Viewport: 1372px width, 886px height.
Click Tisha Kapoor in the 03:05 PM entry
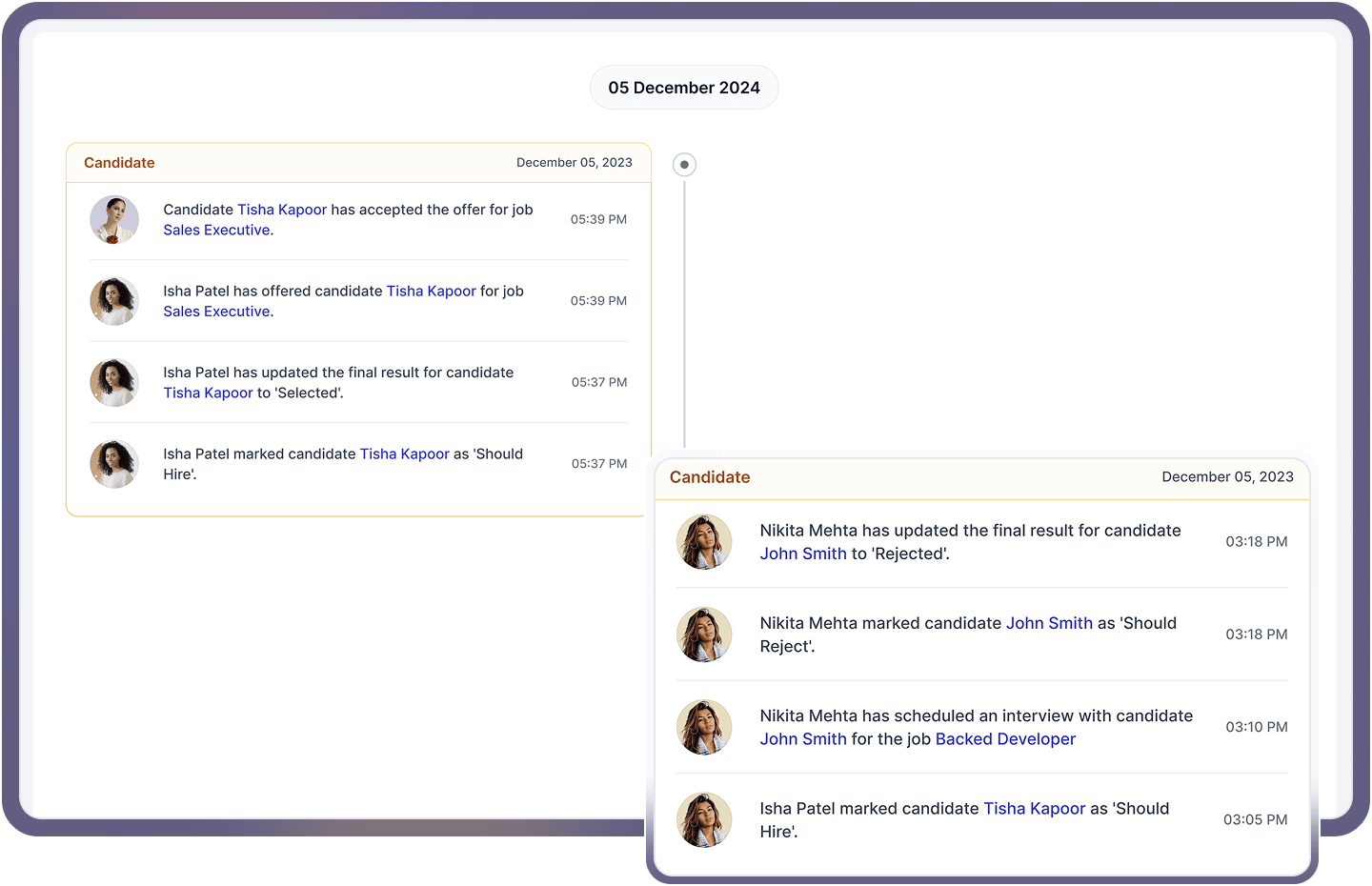pyautogui.click(x=1035, y=808)
